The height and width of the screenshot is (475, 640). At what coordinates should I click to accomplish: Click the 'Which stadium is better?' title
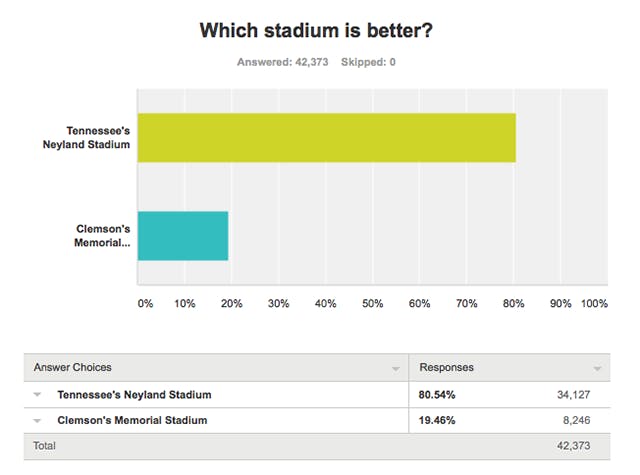click(316, 31)
